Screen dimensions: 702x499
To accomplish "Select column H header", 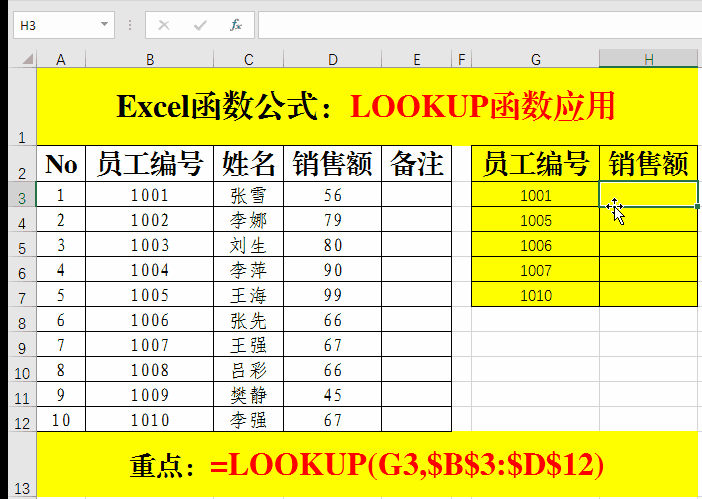I will point(648,60).
